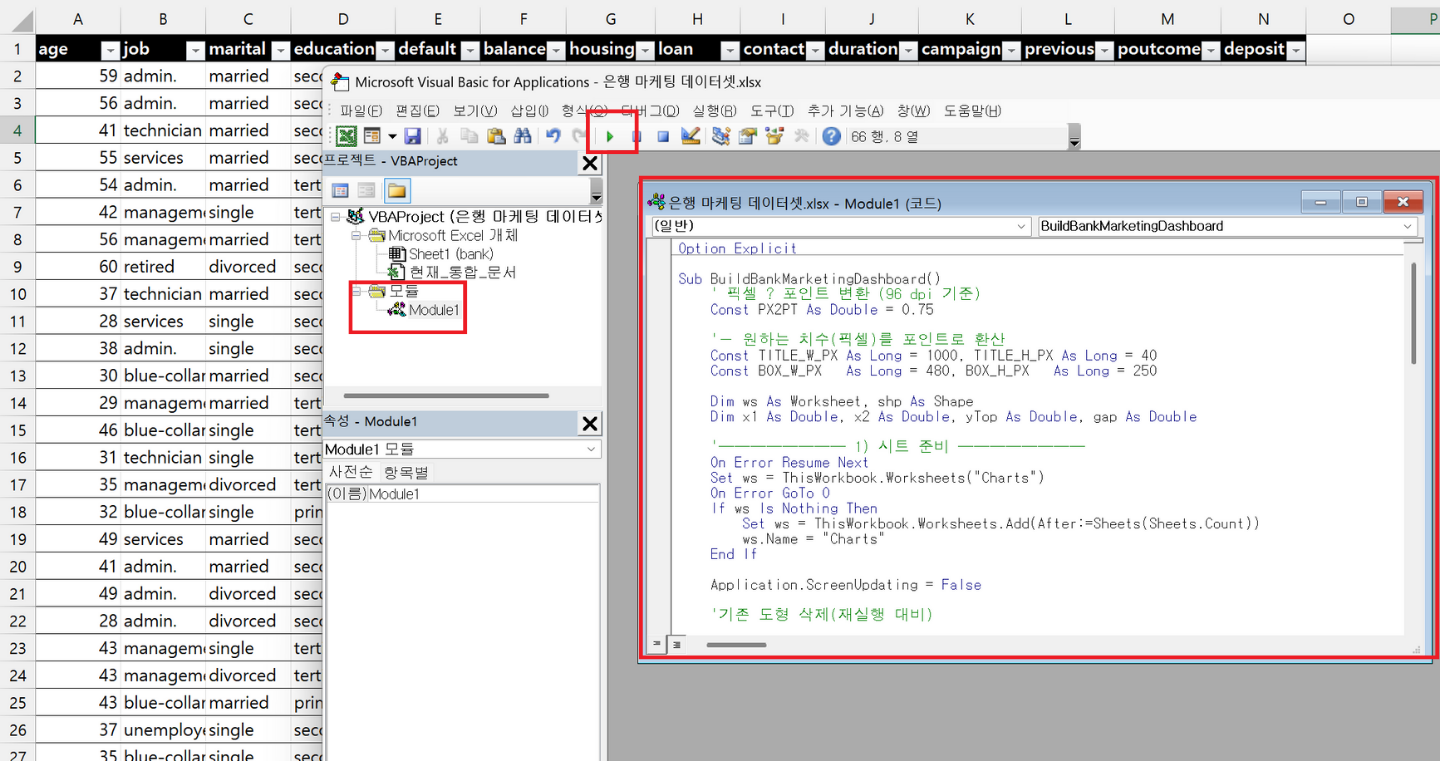
Task: Collapse the 모듈 folder in project tree
Action: tap(357, 291)
